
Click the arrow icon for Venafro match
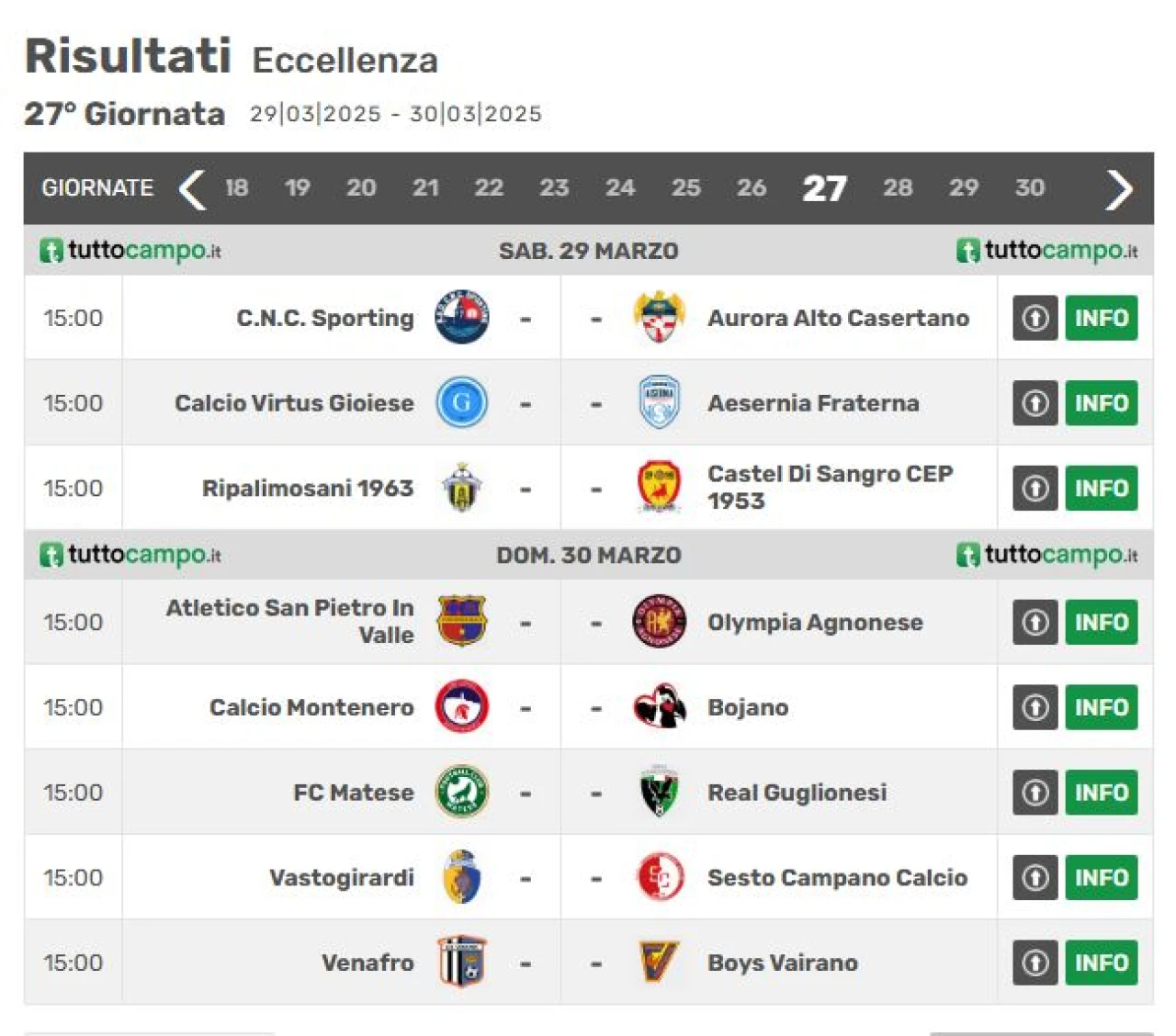tap(1035, 963)
